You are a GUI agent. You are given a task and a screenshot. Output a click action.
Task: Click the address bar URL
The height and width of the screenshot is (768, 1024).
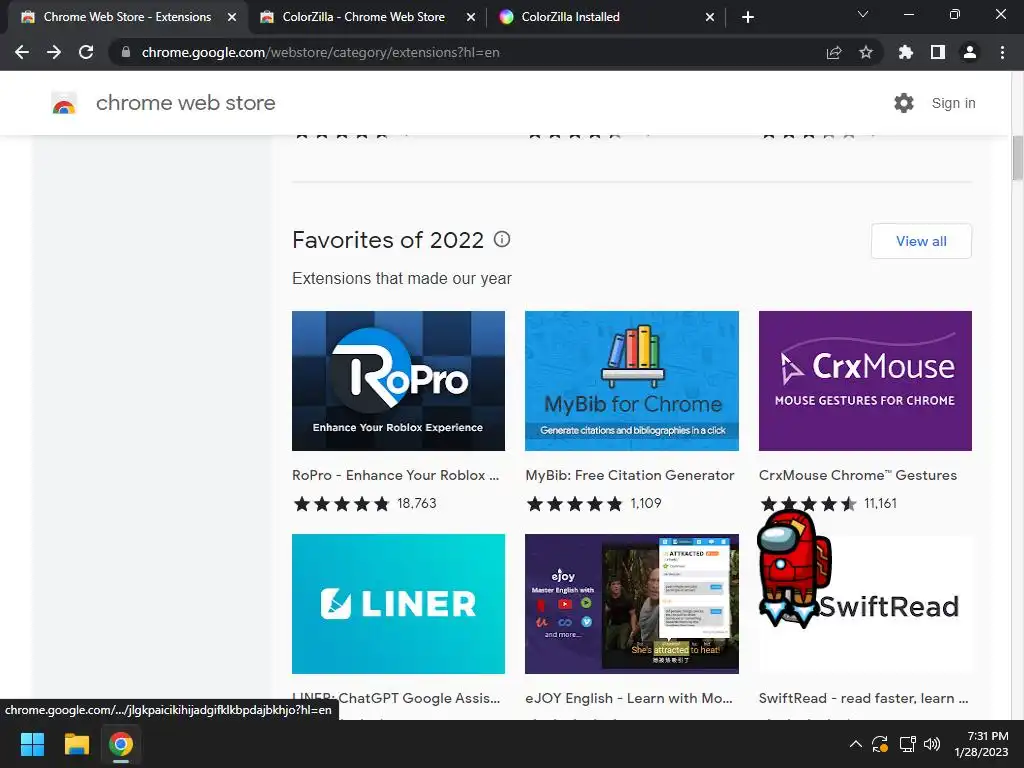click(x=321, y=52)
